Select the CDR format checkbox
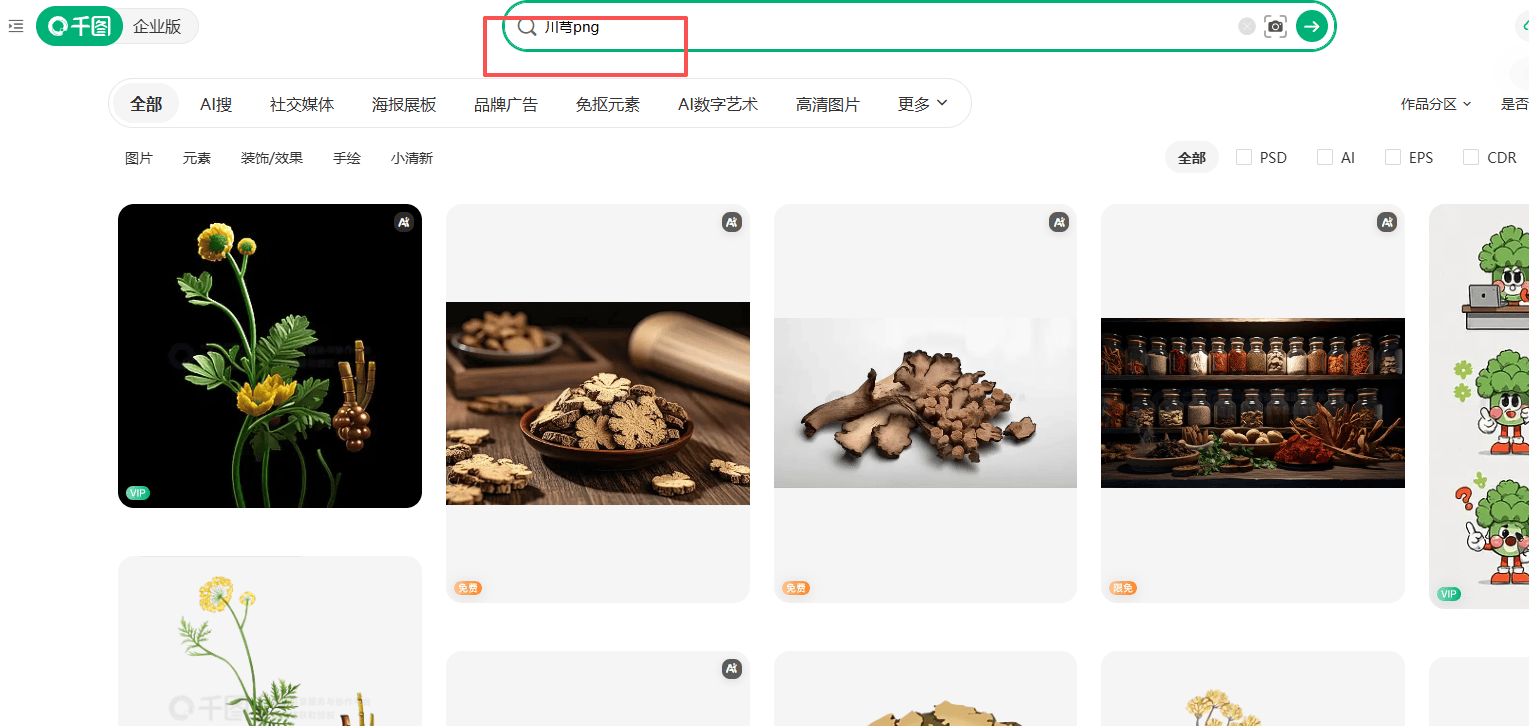Viewport: 1529px width, 726px height. click(x=1470, y=158)
